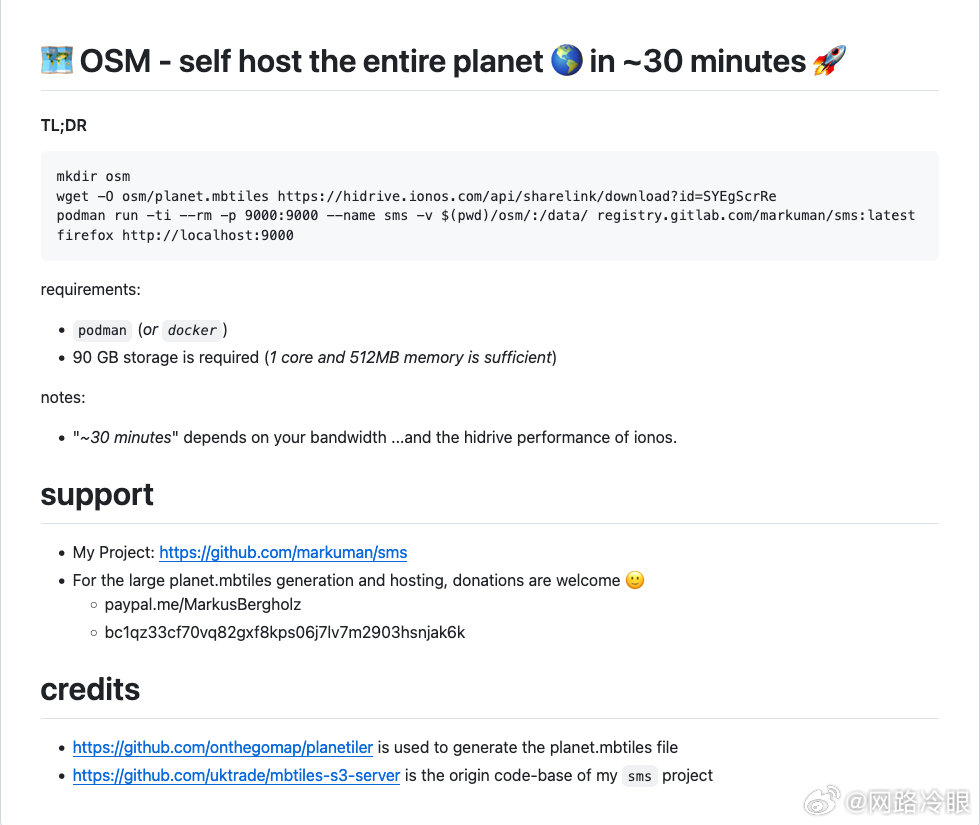Click the firefox localhost:9000 command line
Screen dimensions: 980x825
(175, 236)
